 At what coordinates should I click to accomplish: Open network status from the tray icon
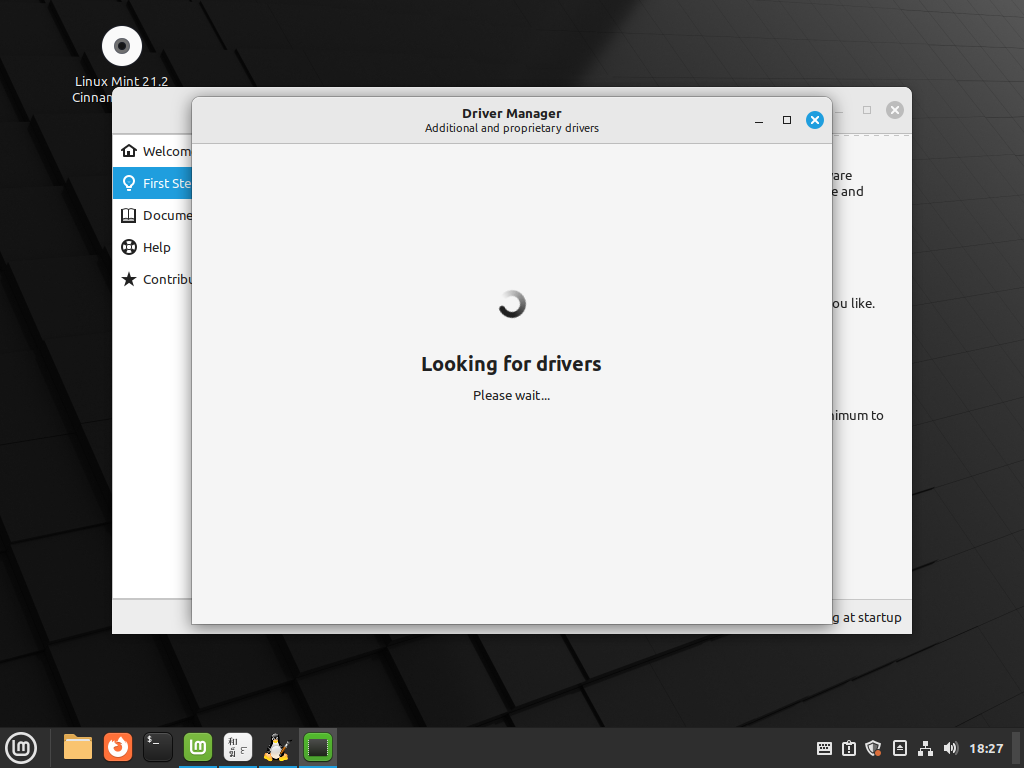(924, 748)
